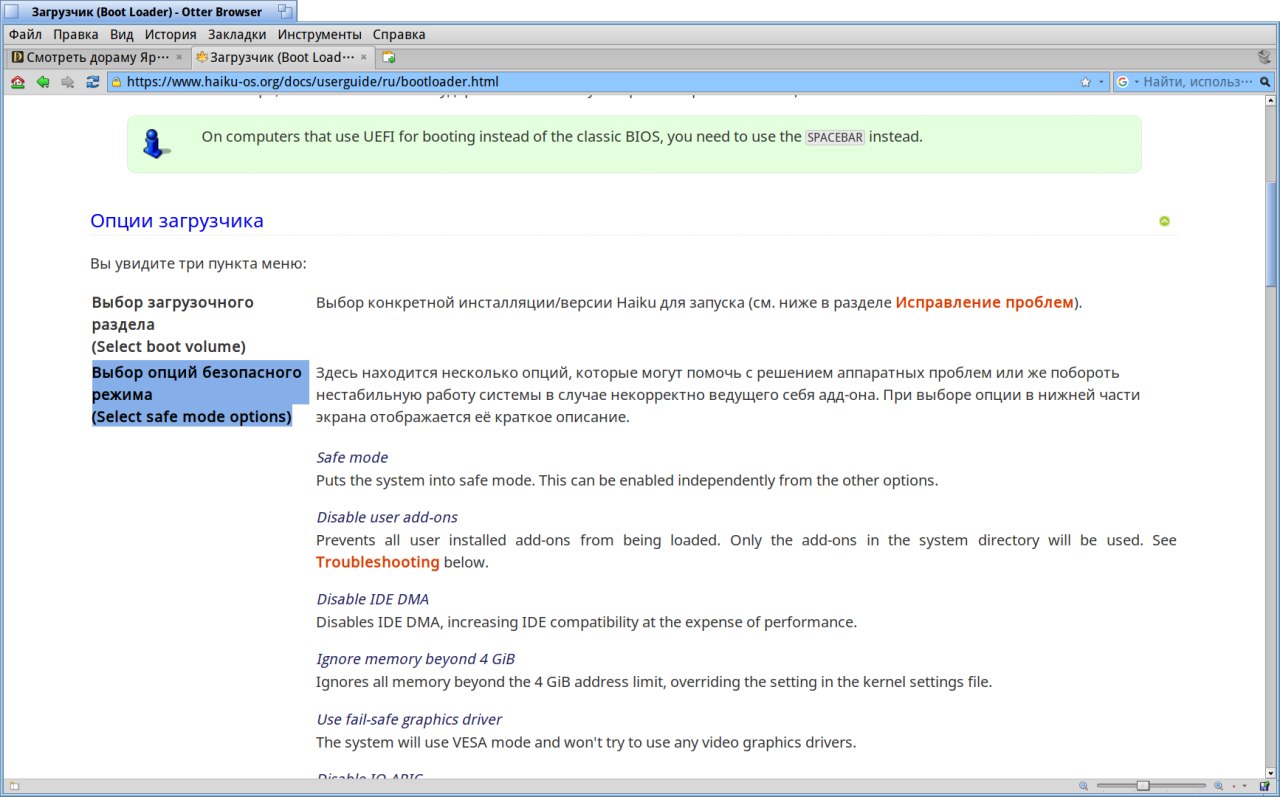
Task: Open the Справка menu
Action: click(399, 34)
